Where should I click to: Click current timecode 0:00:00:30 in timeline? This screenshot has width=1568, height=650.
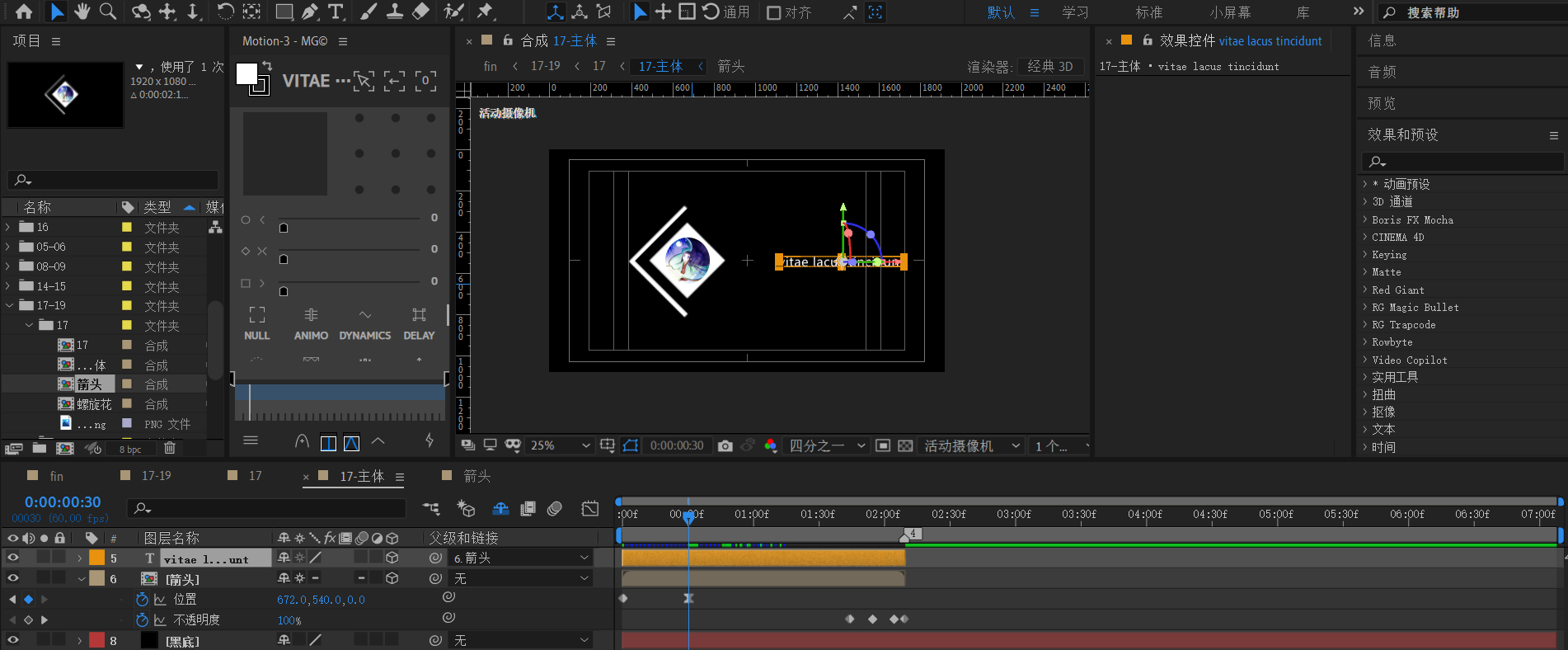click(63, 502)
